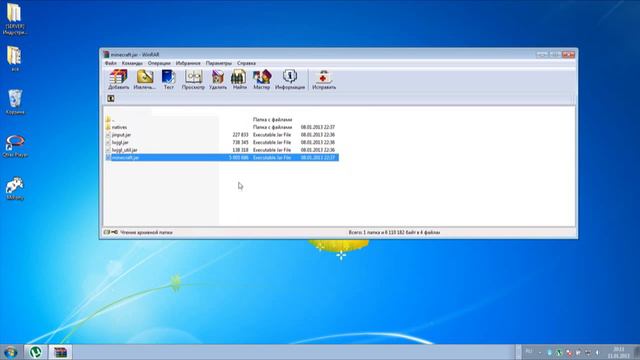Open the taskbar clock and date

tap(618, 352)
